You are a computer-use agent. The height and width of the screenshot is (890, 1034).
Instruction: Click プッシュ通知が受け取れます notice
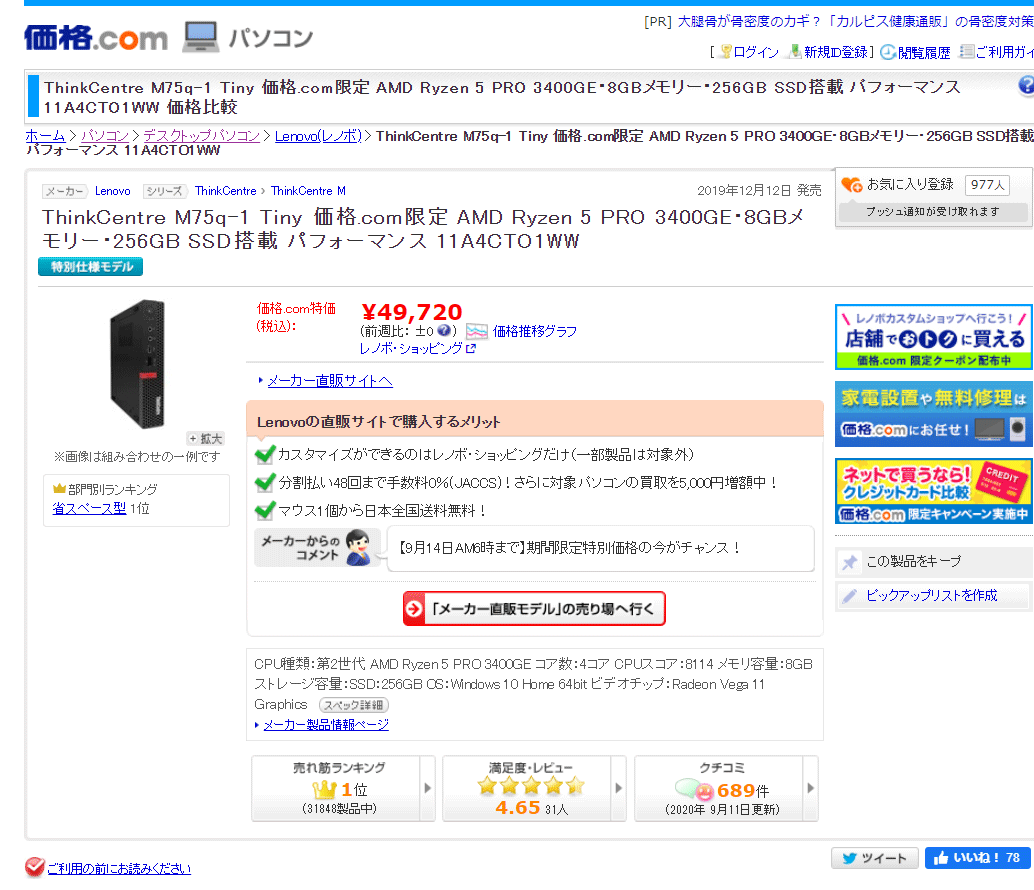pyautogui.click(x=932, y=212)
